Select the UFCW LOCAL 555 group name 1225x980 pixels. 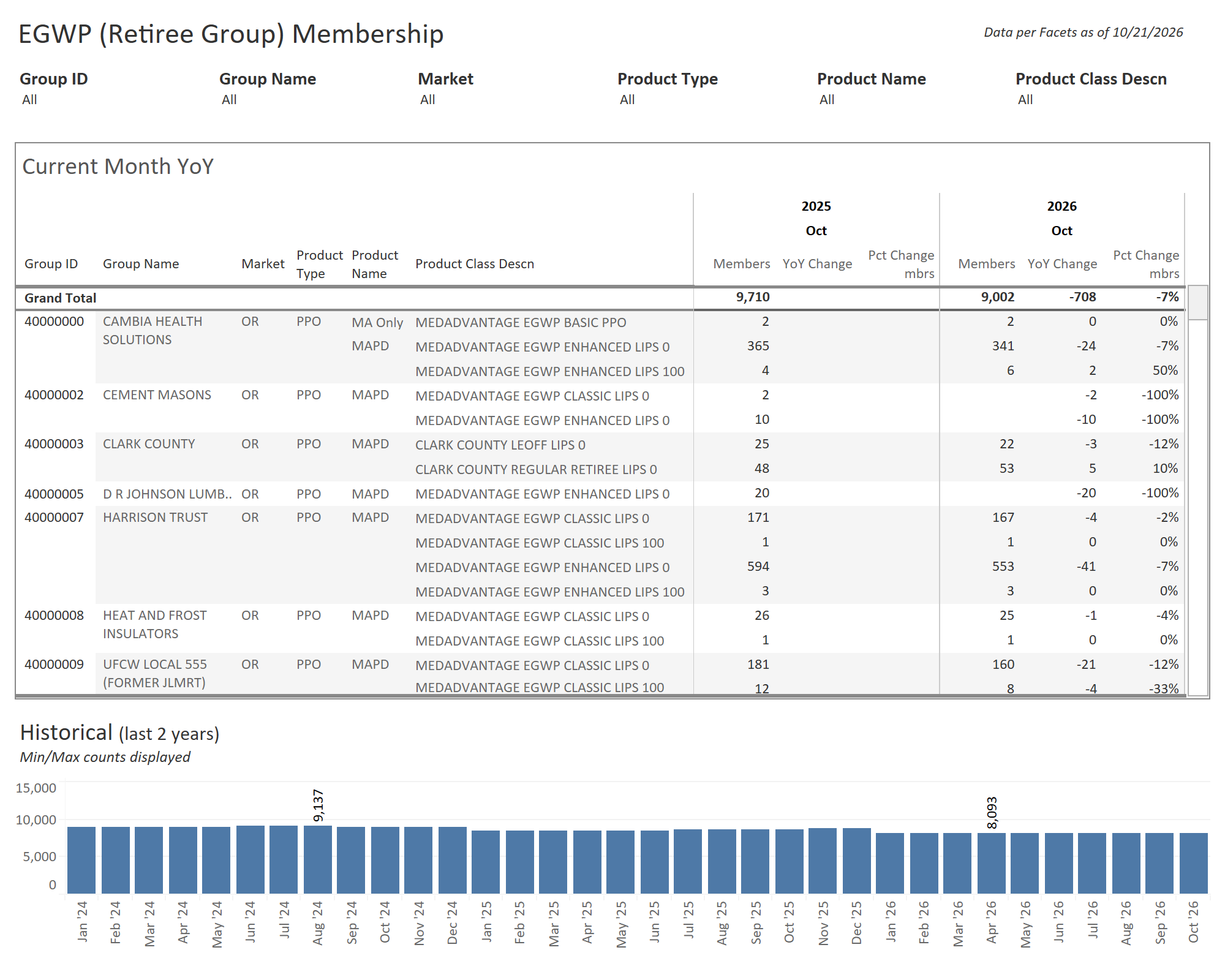[x=155, y=674]
